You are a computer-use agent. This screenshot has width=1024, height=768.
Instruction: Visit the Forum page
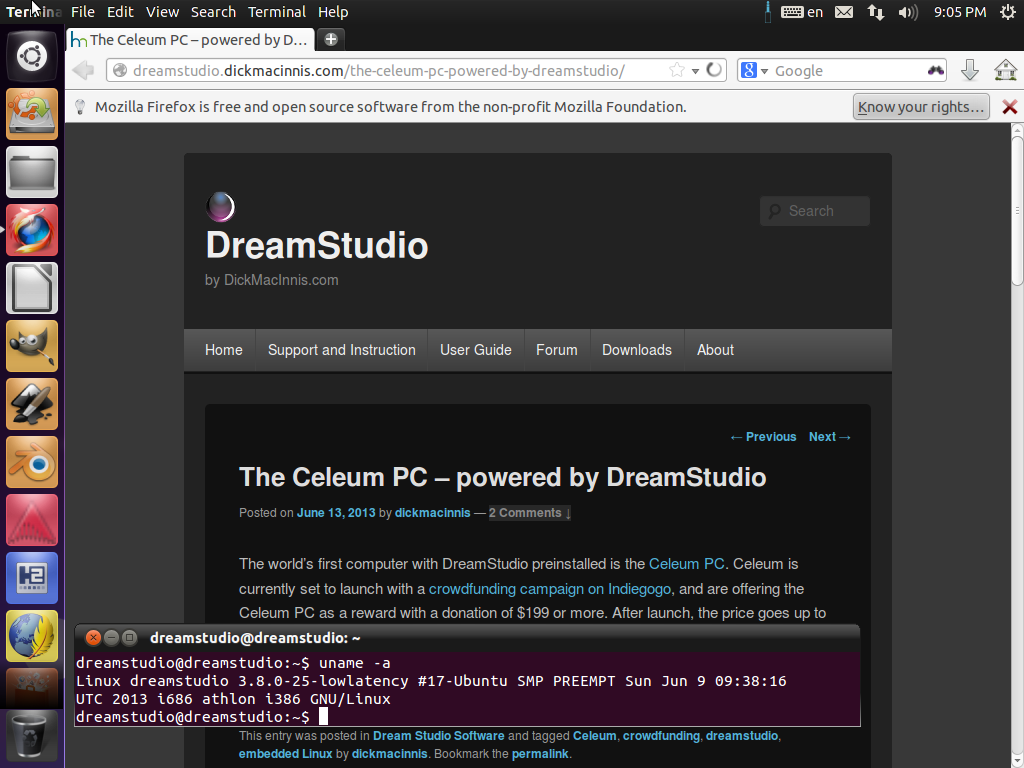coord(556,350)
